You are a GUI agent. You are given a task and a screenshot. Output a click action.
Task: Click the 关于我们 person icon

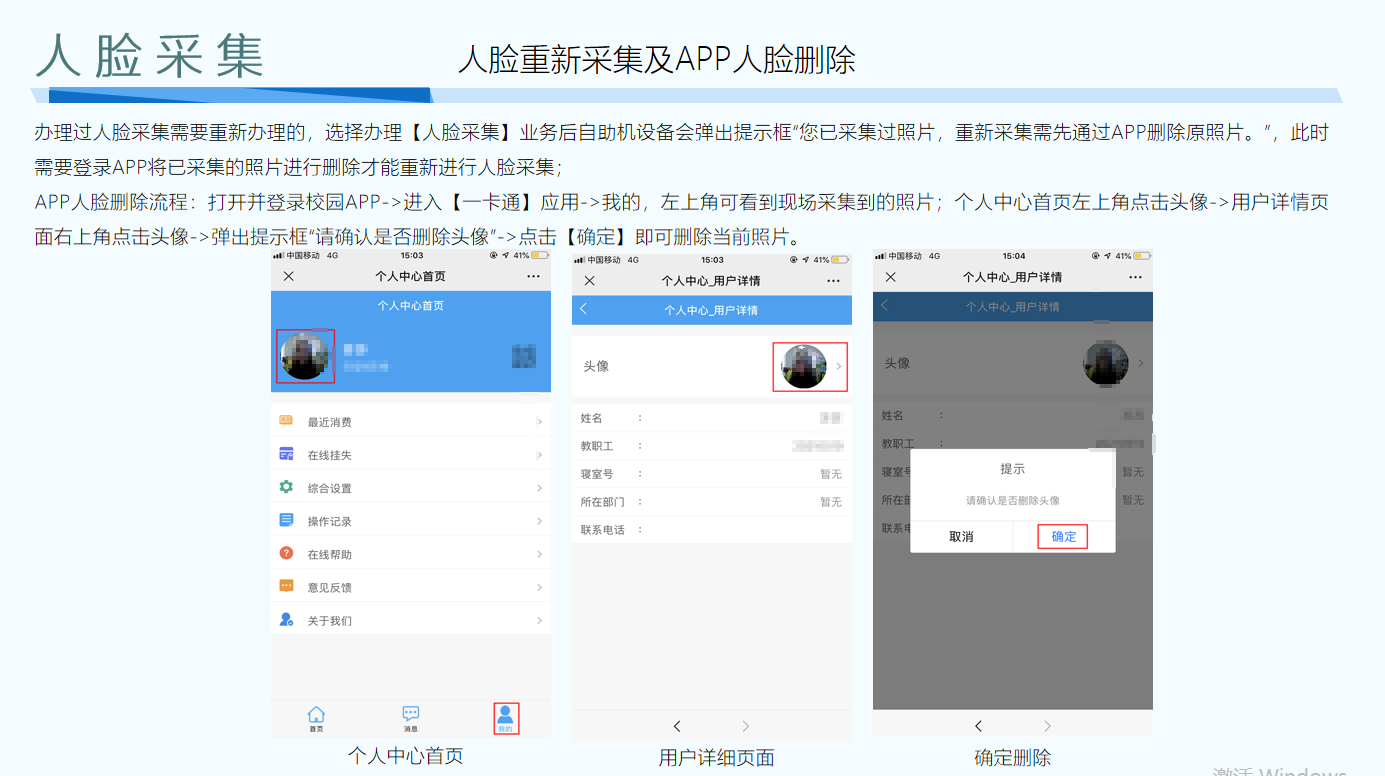(286, 620)
